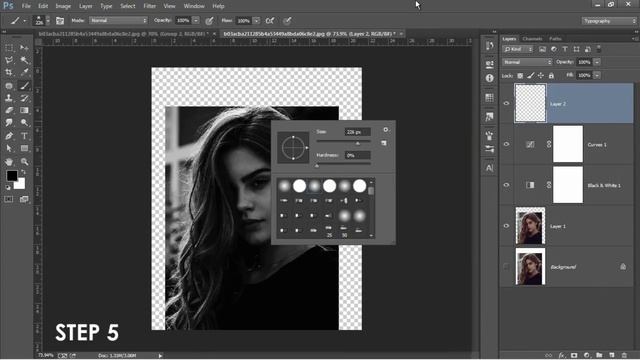Hide the Black & White 1 layer
The image size is (640, 360).
507,185
